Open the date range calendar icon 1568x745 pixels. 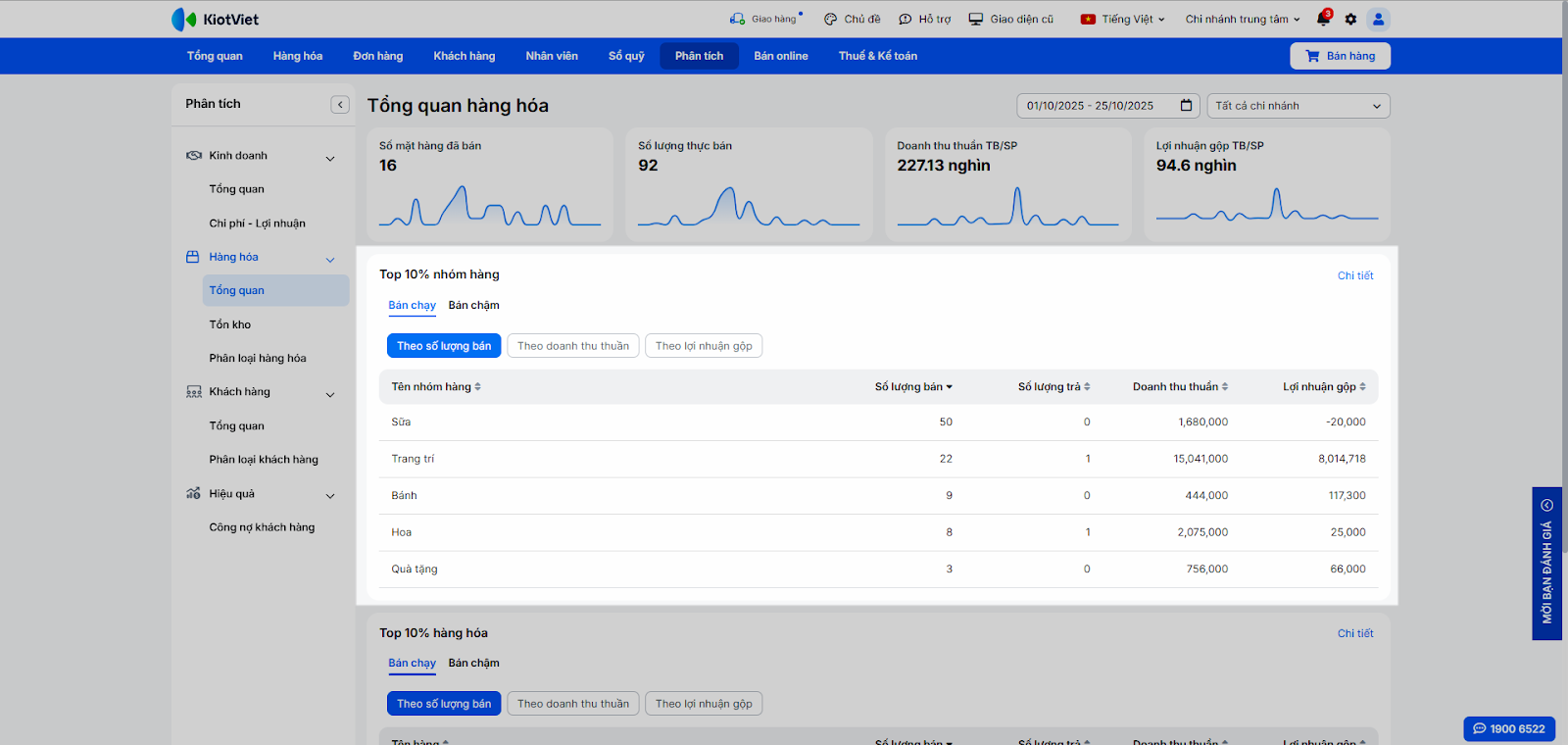(x=1186, y=106)
